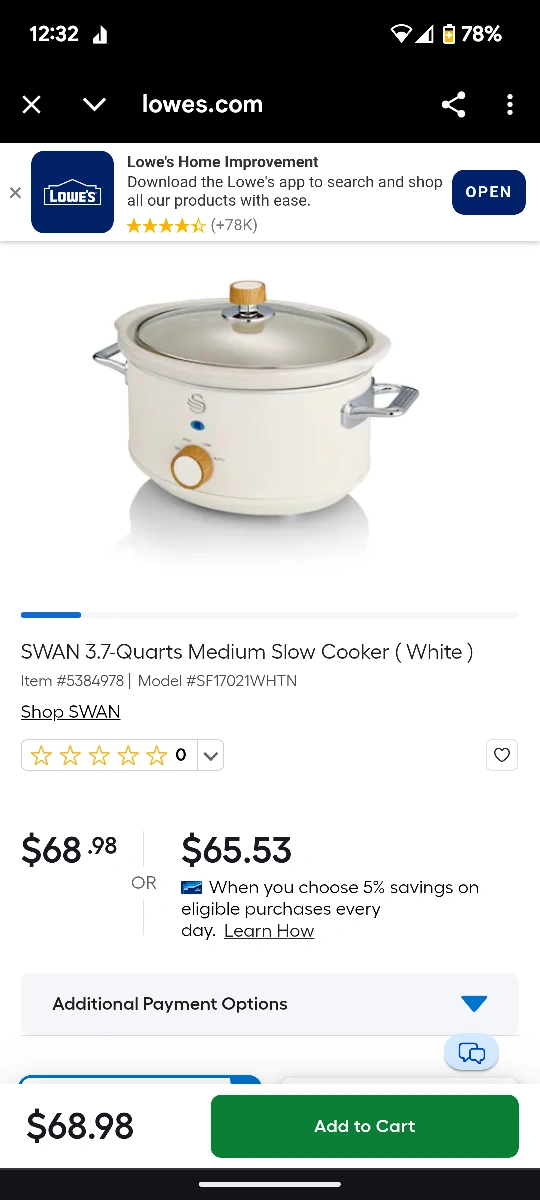
Task: Tap the lowes.com address bar text
Action: (202, 105)
